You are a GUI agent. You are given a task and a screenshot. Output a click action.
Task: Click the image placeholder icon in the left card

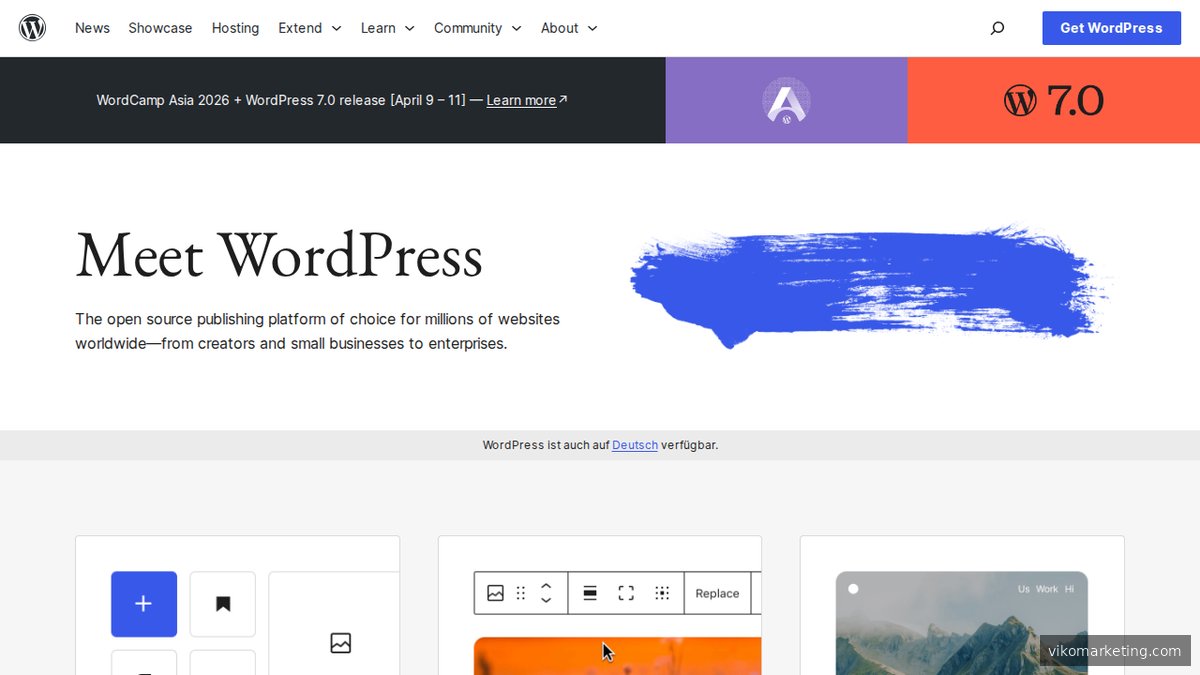339,643
